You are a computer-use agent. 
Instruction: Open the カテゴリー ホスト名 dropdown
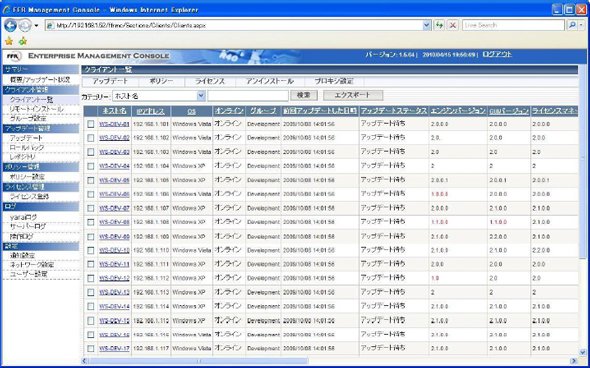159,96
